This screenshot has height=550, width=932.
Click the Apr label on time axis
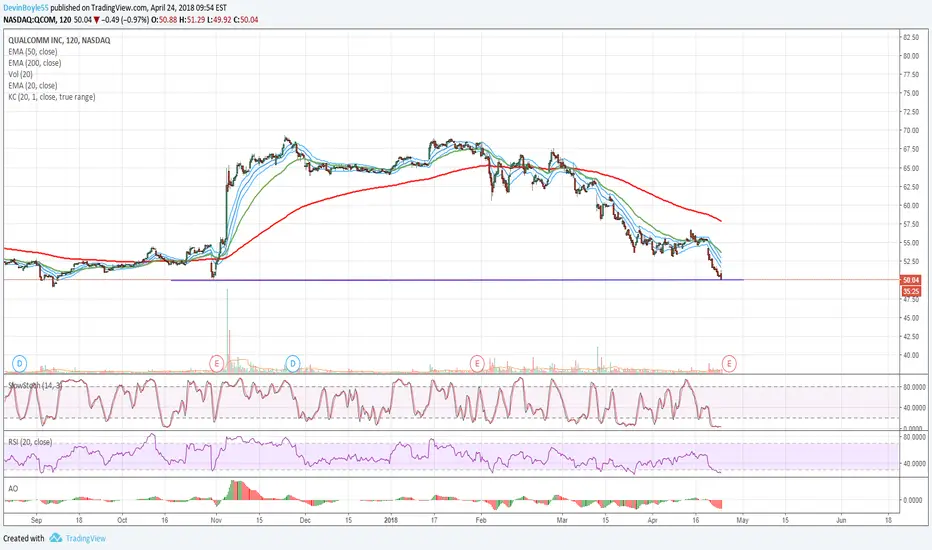tap(653, 520)
